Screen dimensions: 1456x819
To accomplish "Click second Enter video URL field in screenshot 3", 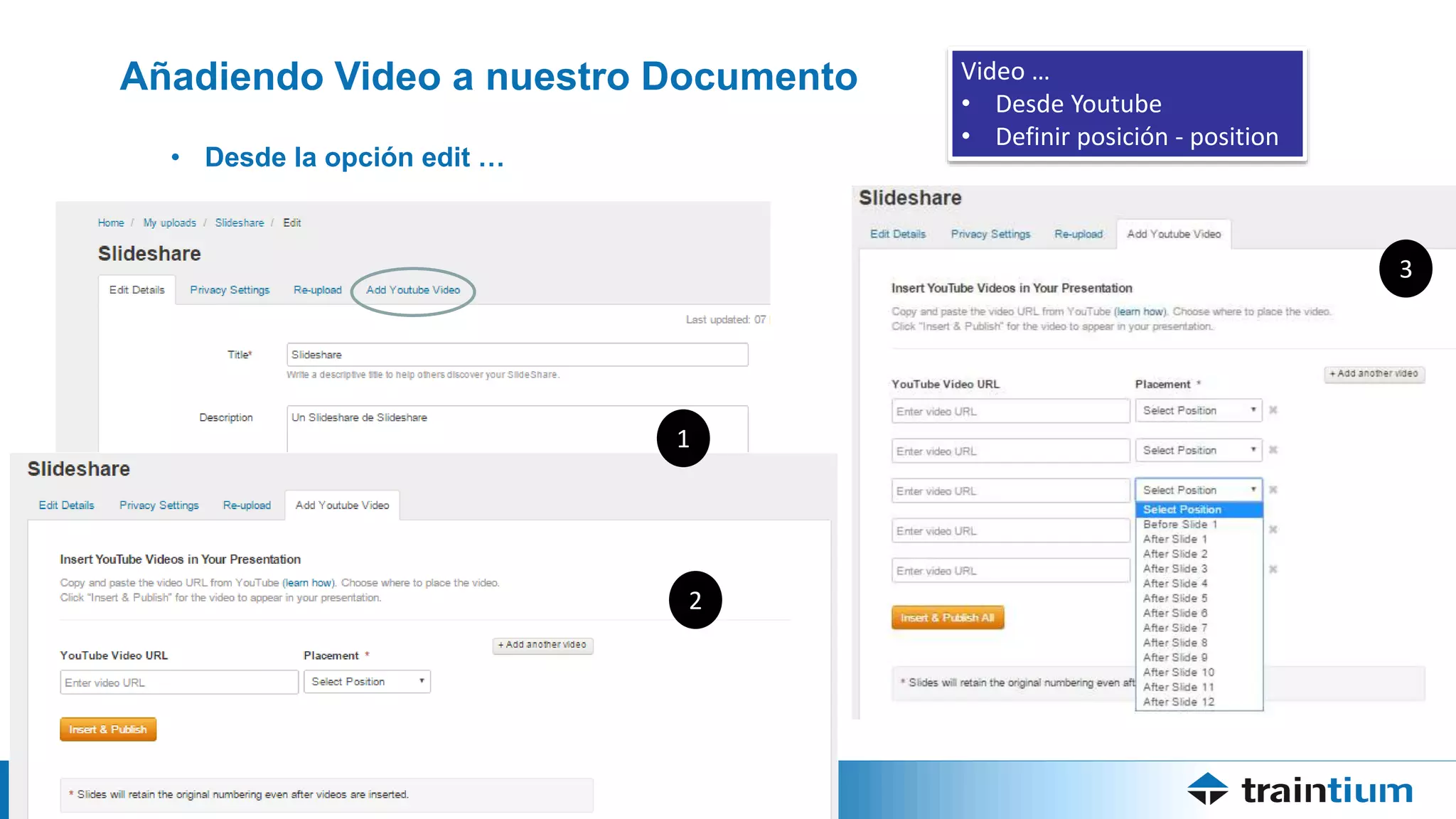I will [x=1010, y=451].
